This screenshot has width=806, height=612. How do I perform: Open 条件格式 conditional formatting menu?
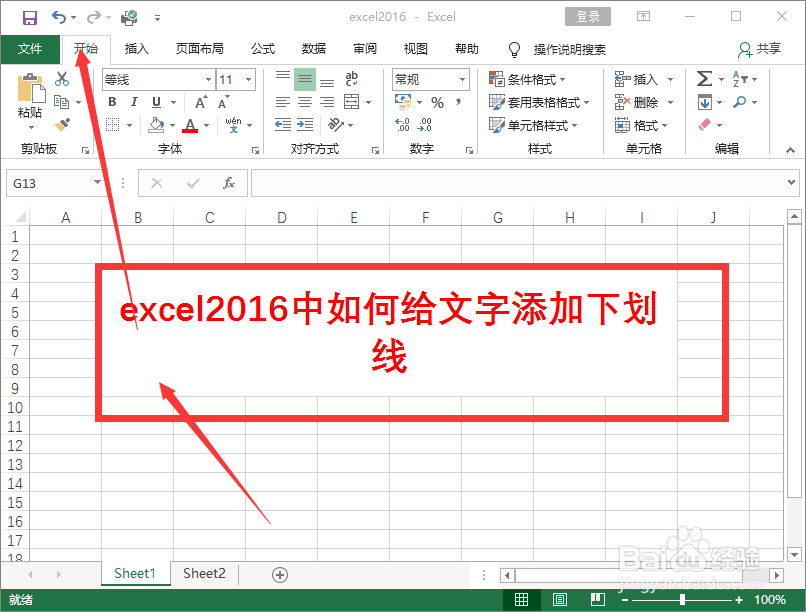(527, 79)
